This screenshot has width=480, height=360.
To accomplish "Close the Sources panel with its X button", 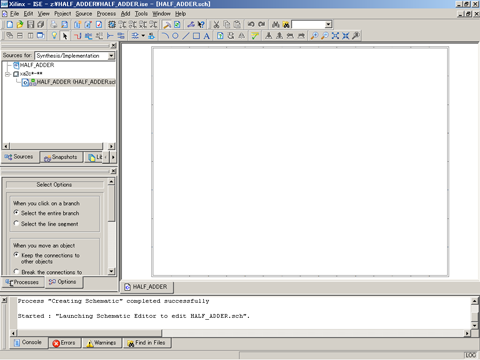I will coord(113,46).
